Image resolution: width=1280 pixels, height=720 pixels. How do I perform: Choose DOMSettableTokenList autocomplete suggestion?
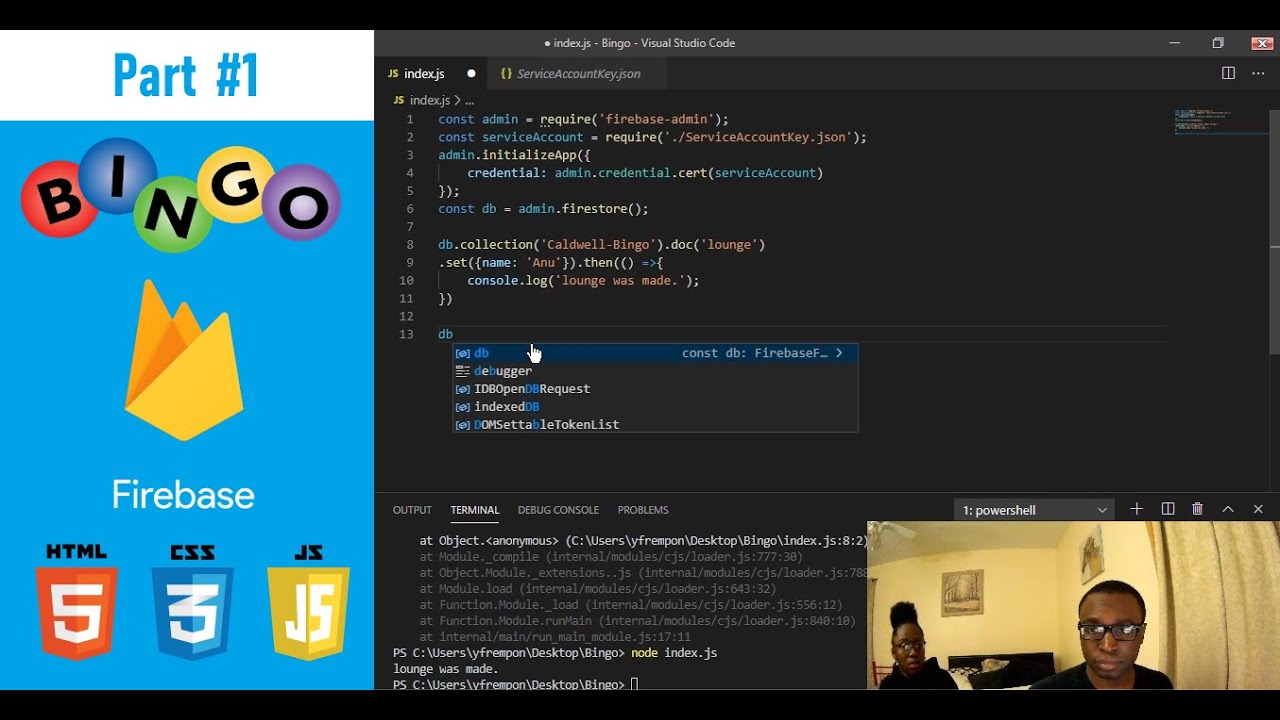655,425
